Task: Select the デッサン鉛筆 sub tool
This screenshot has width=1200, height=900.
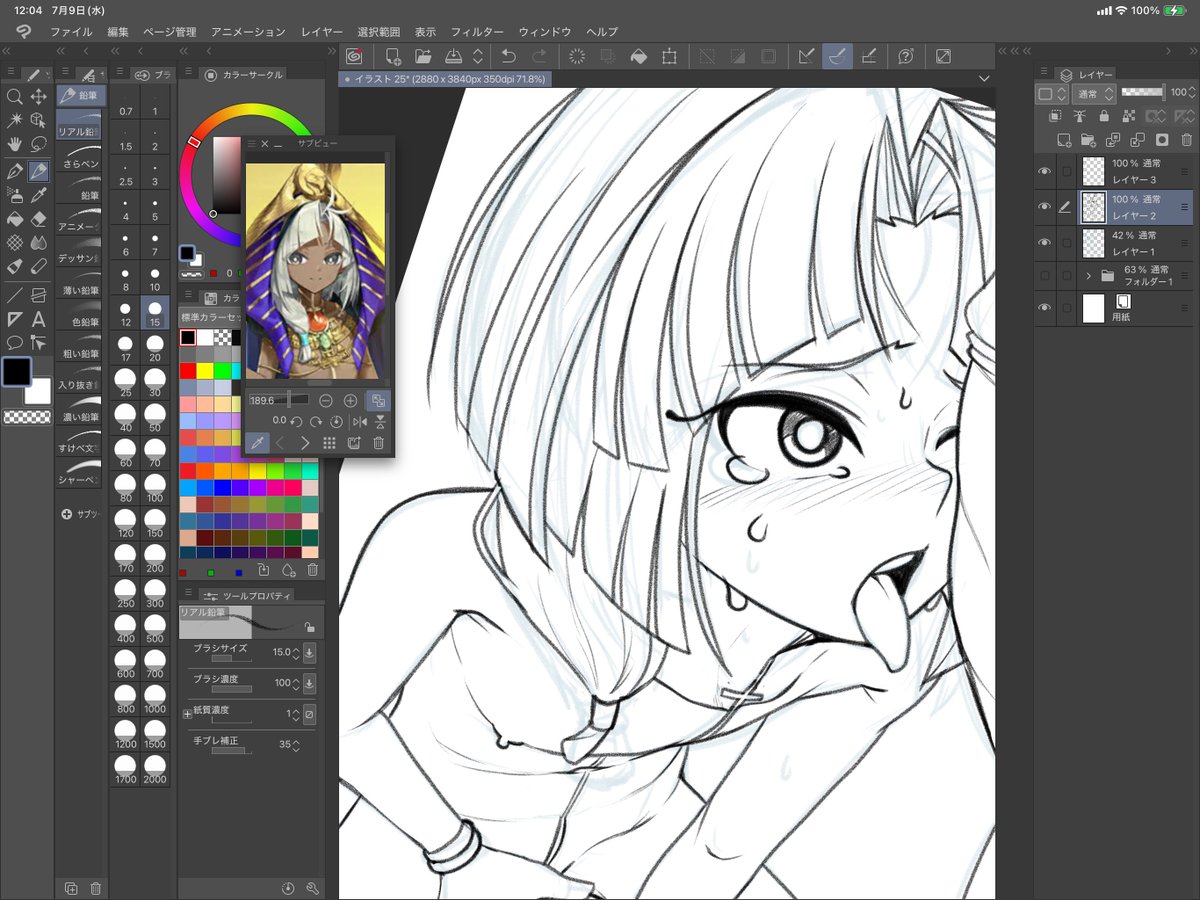Action: click(79, 253)
